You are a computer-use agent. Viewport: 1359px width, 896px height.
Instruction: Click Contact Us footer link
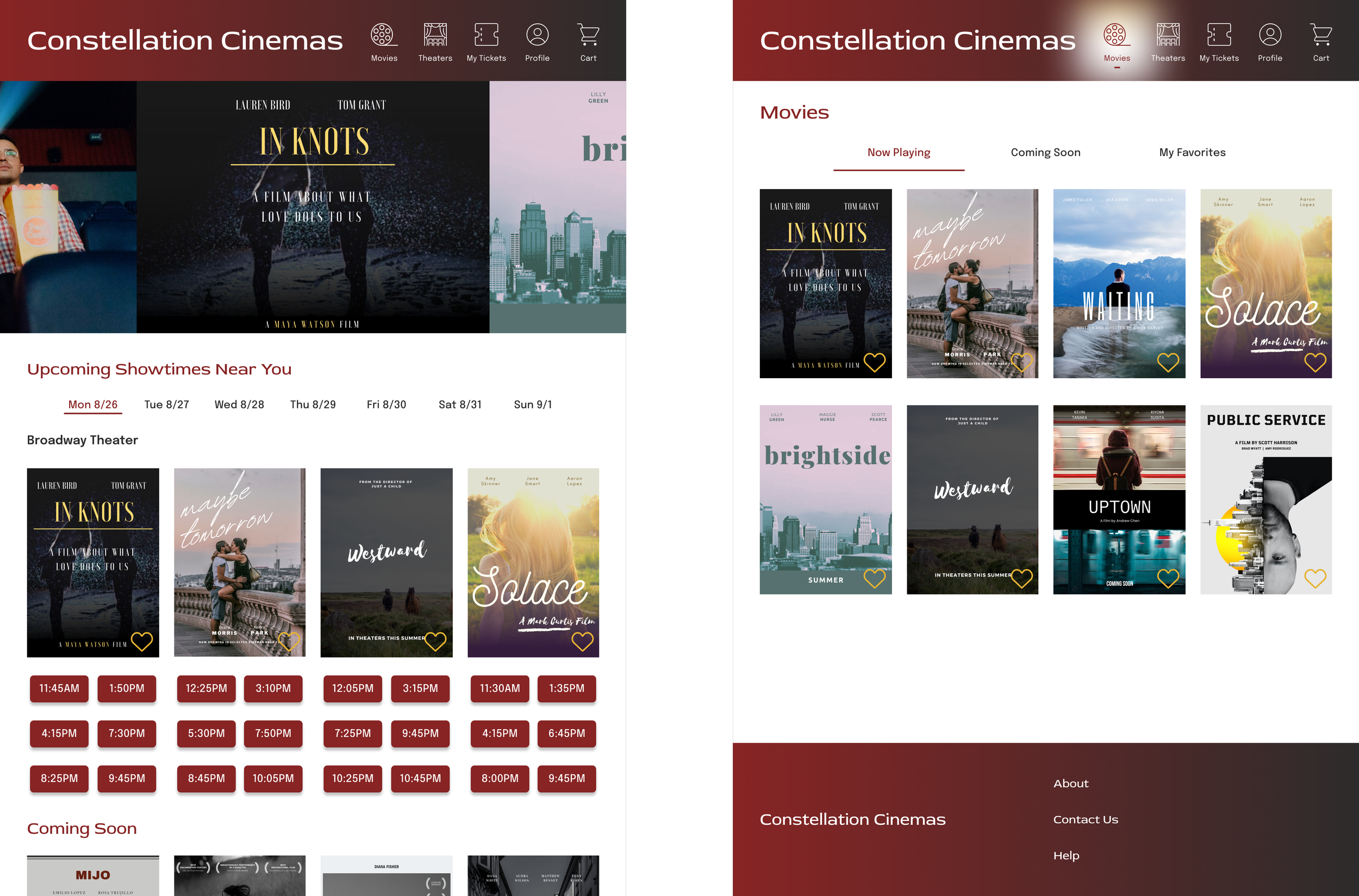[x=1085, y=819]
